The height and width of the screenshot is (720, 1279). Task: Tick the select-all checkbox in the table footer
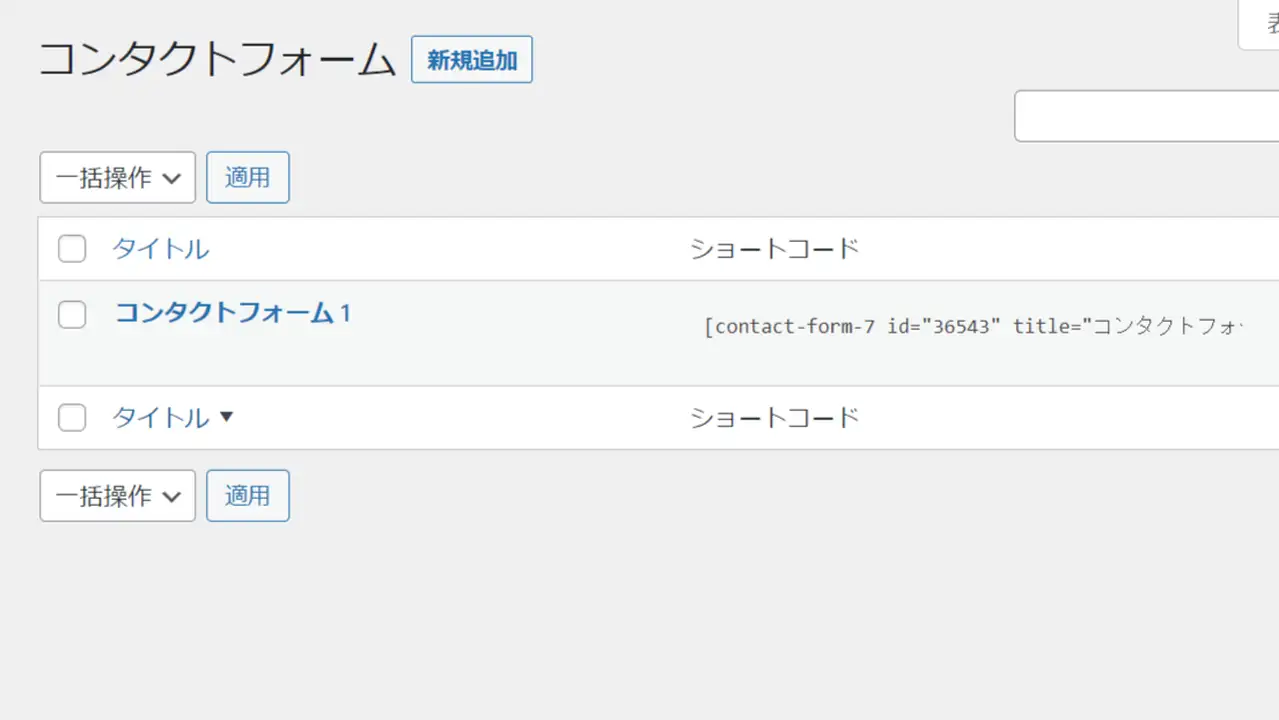pos(72,418)
